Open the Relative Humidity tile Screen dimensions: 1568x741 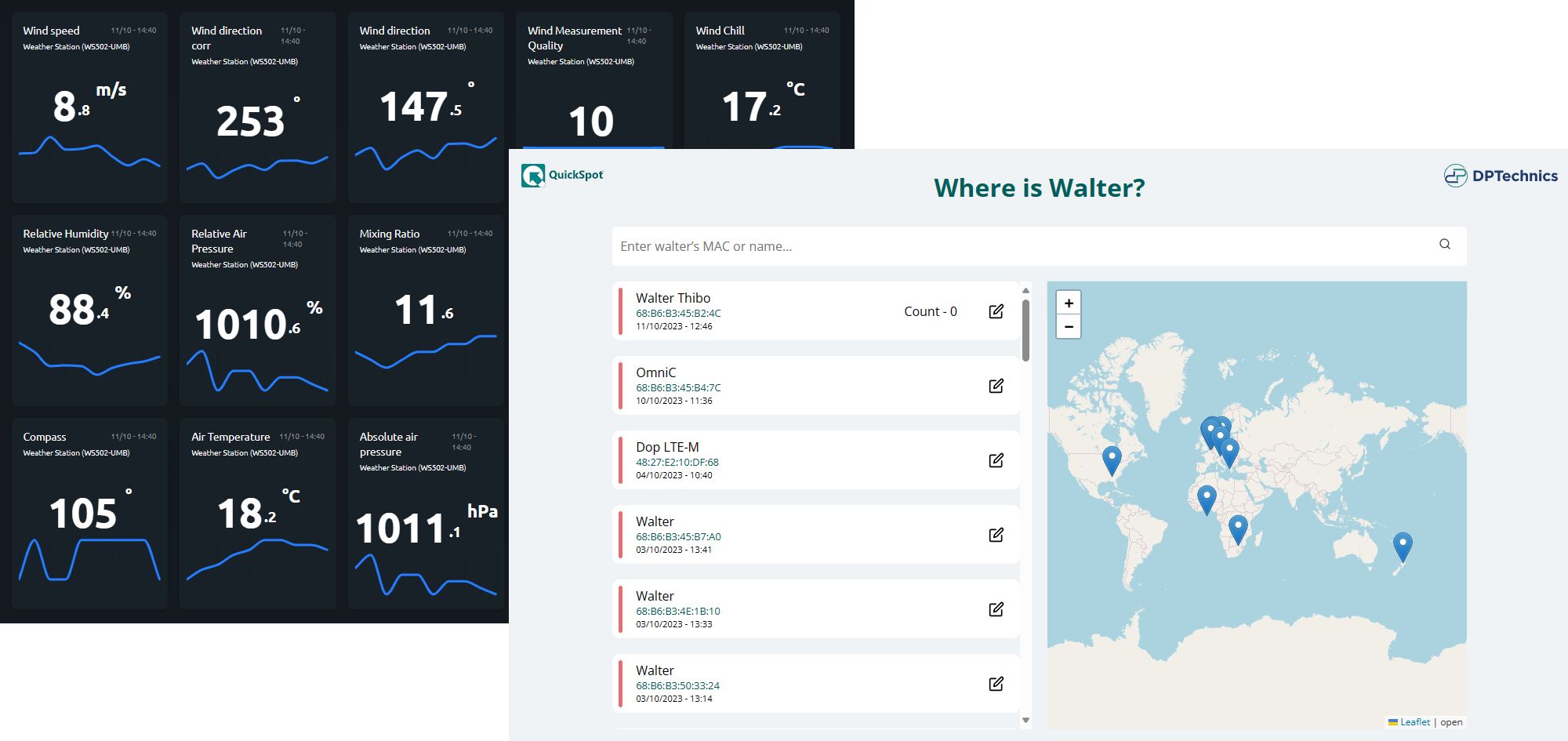(x=89, y=311)
